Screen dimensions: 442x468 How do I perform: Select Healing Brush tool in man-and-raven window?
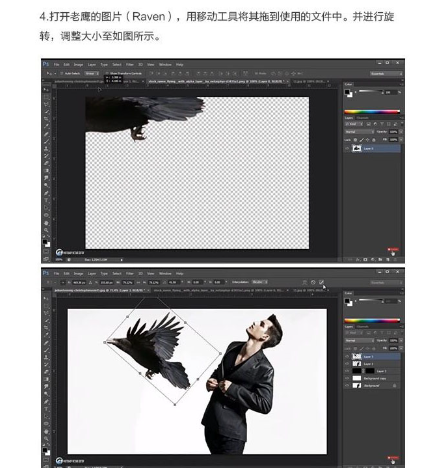(x=46, y=342)
